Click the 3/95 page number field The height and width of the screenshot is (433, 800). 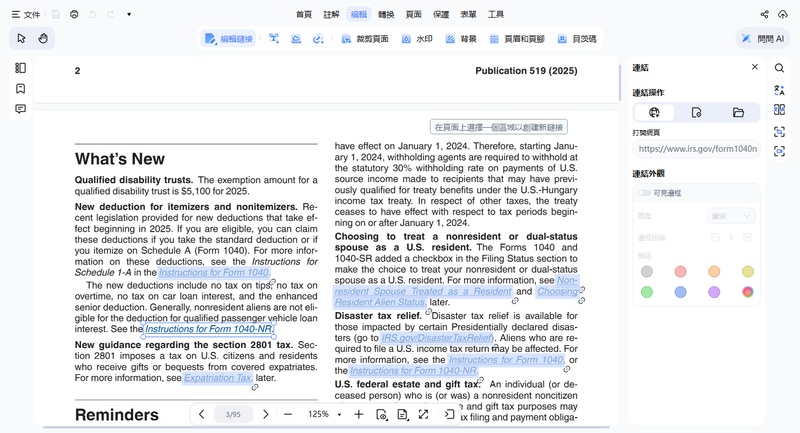click(x=233, y=414)
